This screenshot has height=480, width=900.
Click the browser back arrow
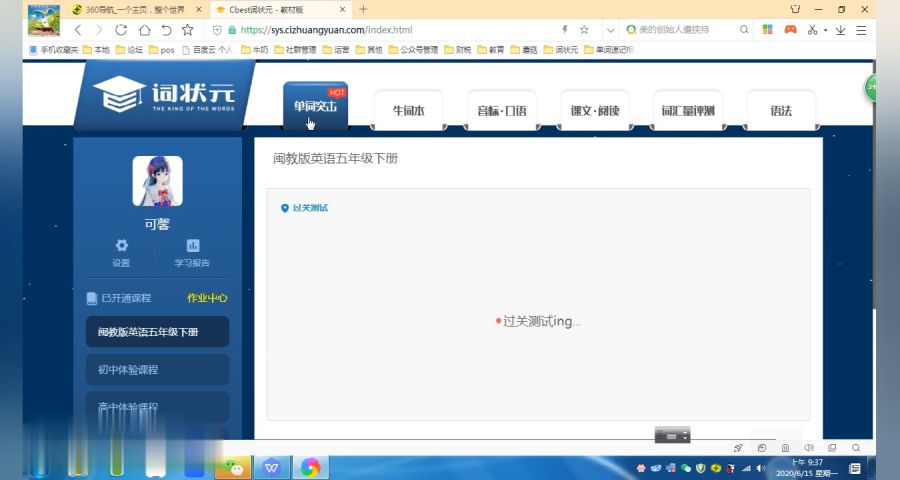[78, 30]
